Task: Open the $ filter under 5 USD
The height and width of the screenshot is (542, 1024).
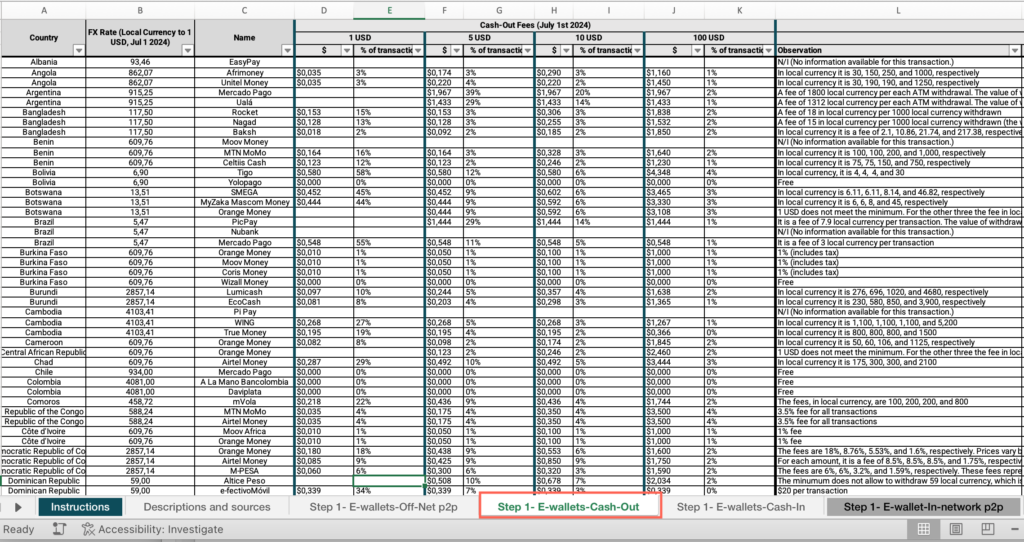Action: (x=456, y=51)
